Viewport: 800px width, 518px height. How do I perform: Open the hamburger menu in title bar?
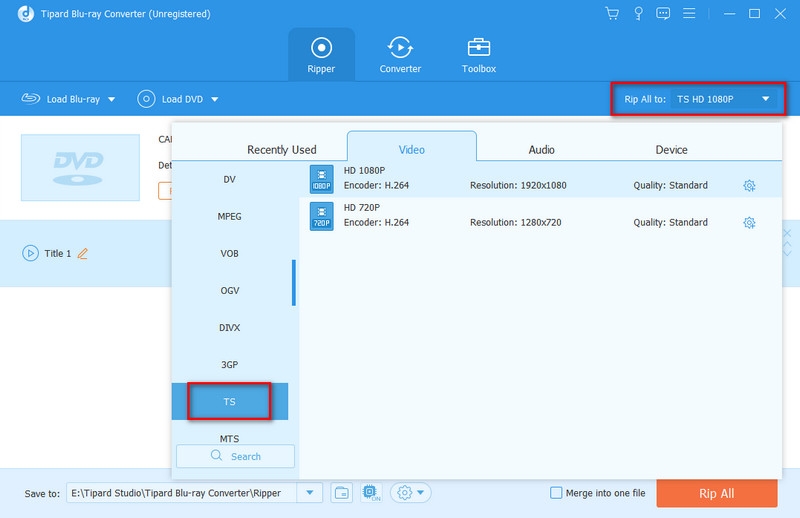(x=689, y=13)
